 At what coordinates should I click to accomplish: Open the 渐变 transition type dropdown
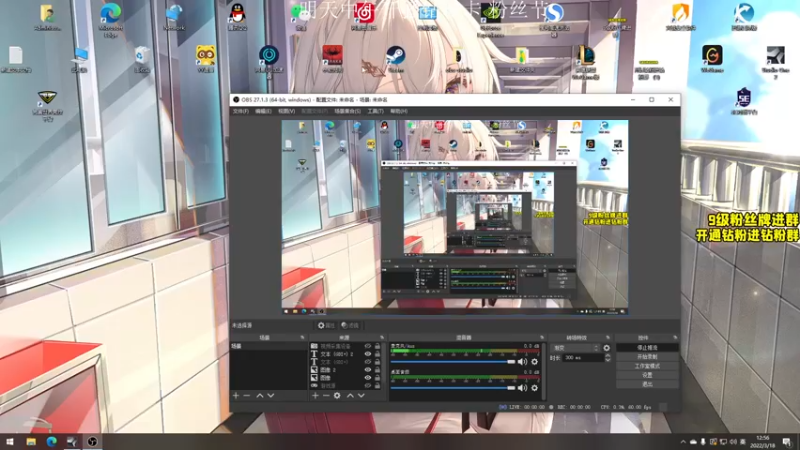tap(575, 348)
